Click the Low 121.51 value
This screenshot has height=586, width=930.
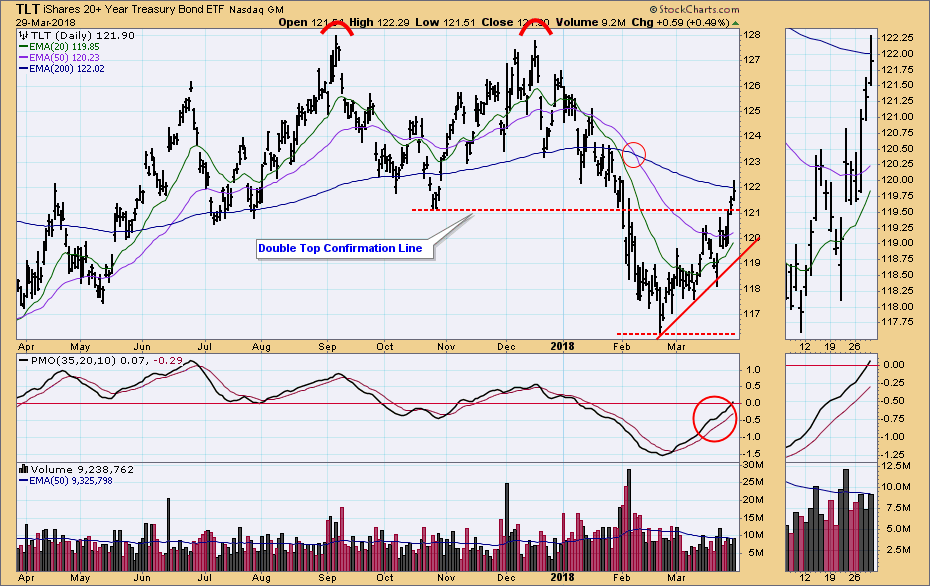pyautogui.click(x=445, y=23)
